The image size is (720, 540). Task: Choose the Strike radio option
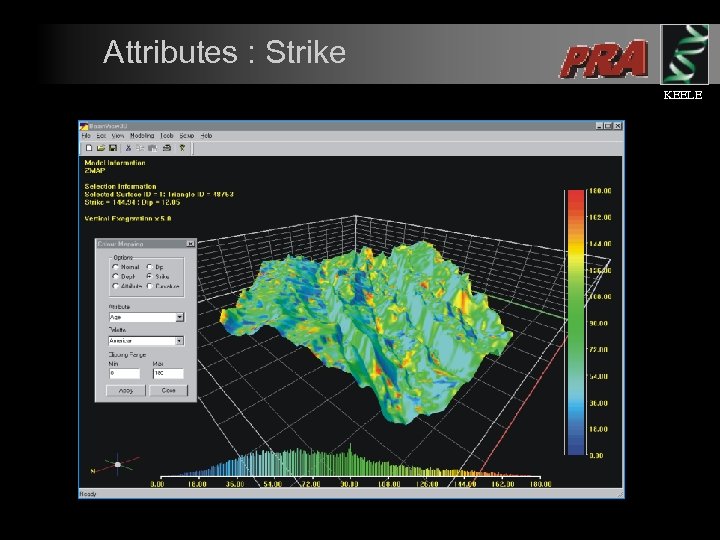pyautogui.click(x=149, y=277)
